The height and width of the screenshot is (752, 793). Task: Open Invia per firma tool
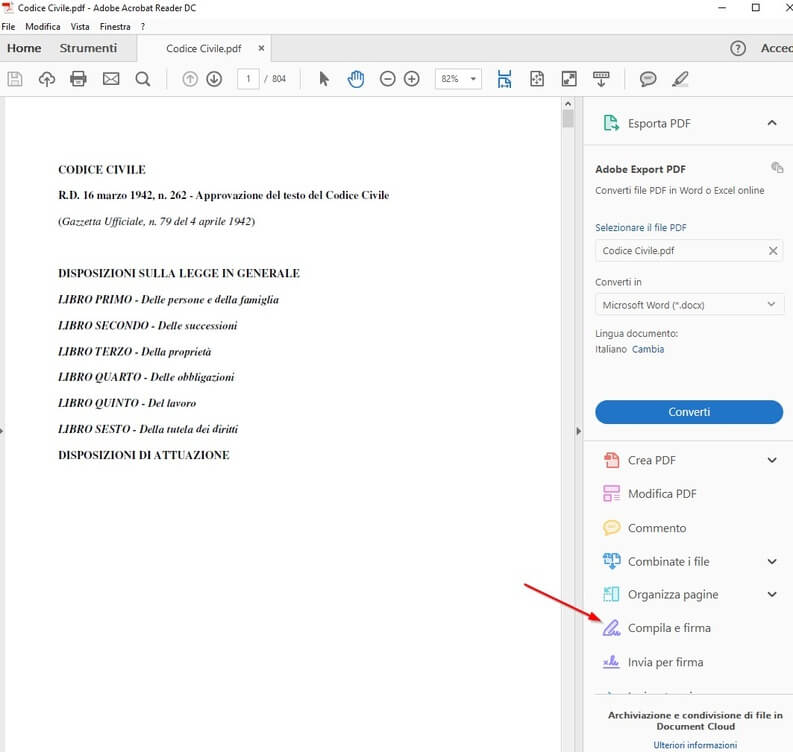point(666,662)
